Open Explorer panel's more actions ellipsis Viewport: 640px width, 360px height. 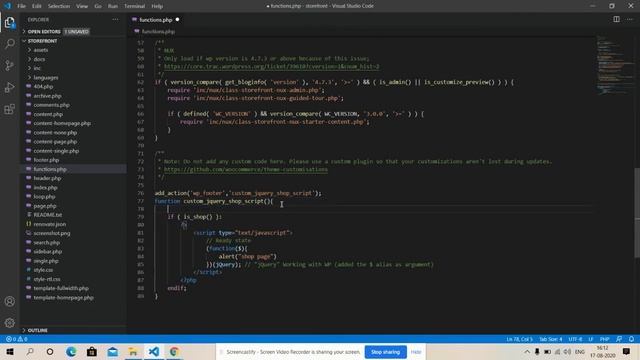click(116, 19)
